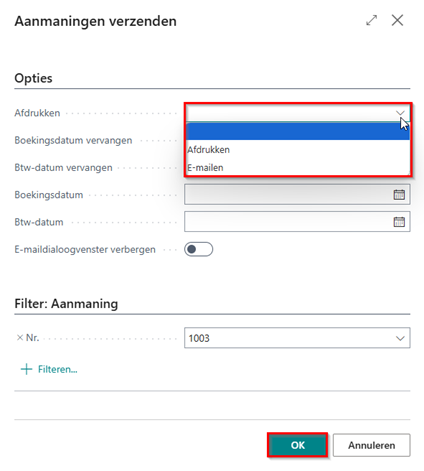Open the Filteren... link
The height and width of the screenshot is (471, 424).
[x=58, y=369]
